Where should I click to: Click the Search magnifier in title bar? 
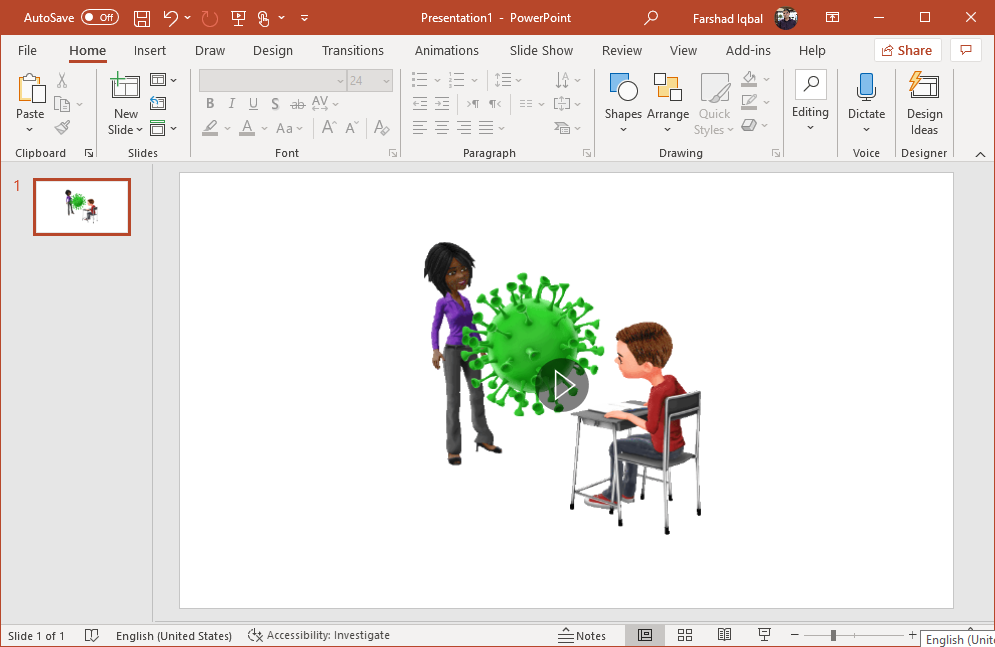[x=651, y=18]
